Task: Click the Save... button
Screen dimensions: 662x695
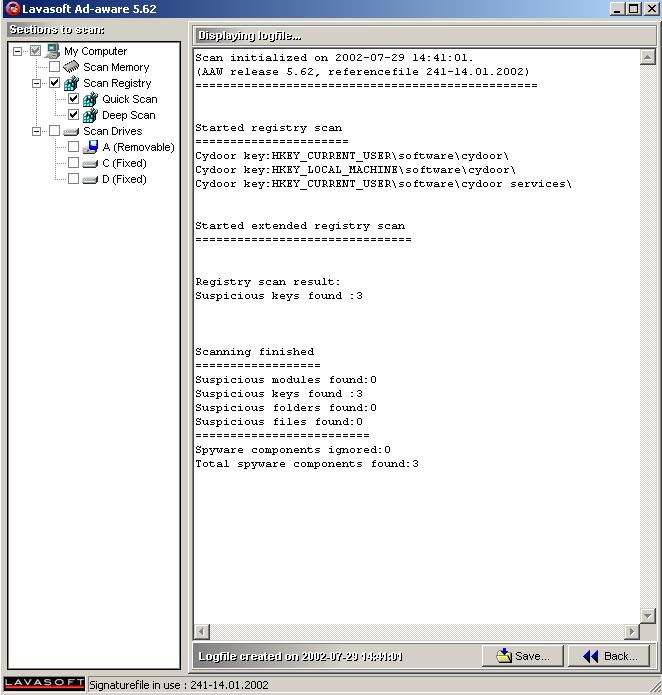Action: [523, 656]
